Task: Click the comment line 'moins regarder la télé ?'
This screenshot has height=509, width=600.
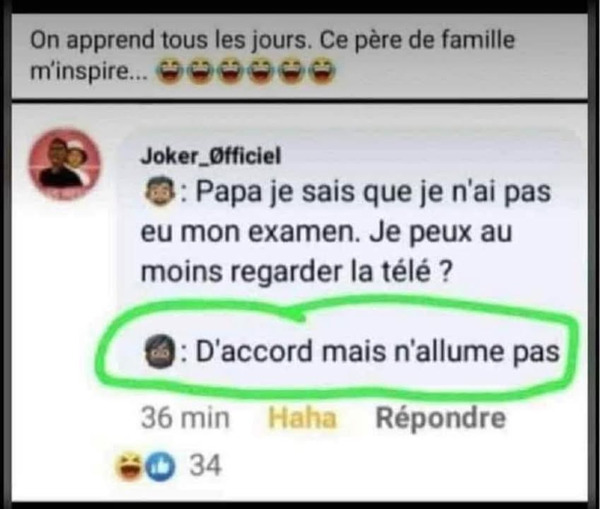Action: tap(297, 272)
